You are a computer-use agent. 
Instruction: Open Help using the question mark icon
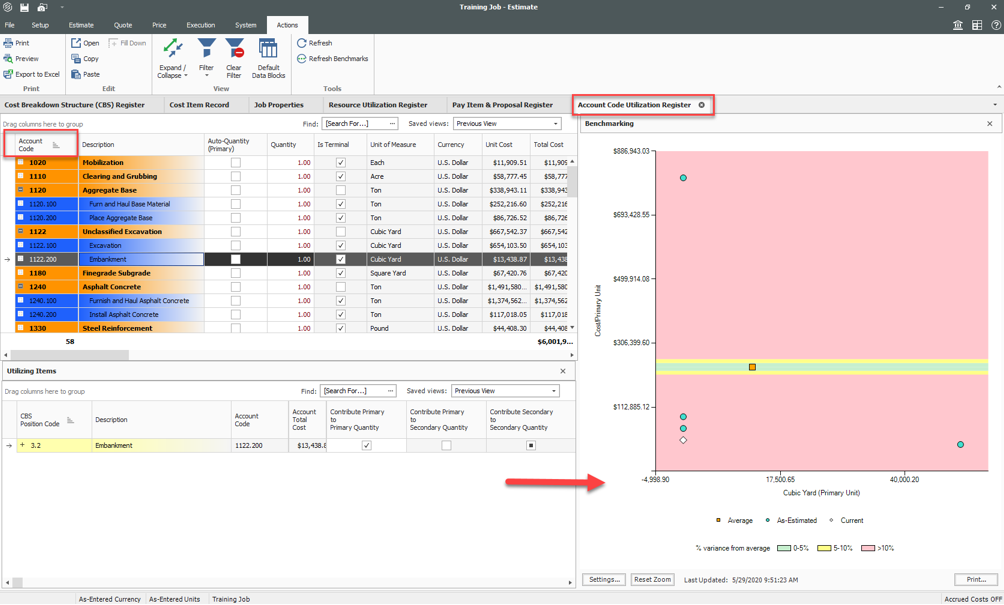click(995, 25)
